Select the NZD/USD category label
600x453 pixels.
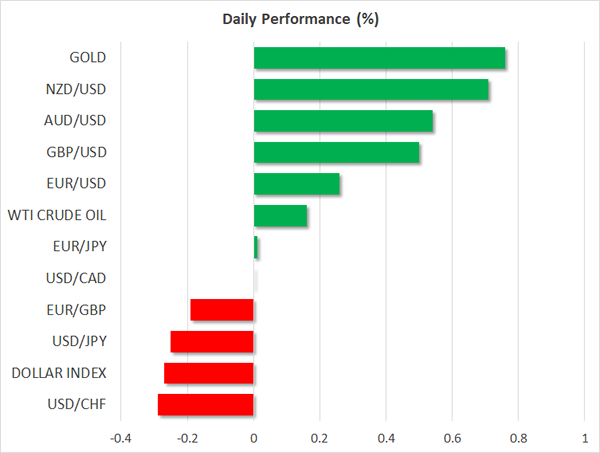click(x=76, y=90)
